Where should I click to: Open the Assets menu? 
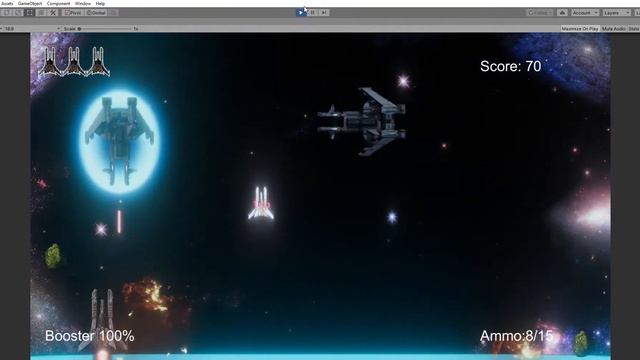coord(7,3)
